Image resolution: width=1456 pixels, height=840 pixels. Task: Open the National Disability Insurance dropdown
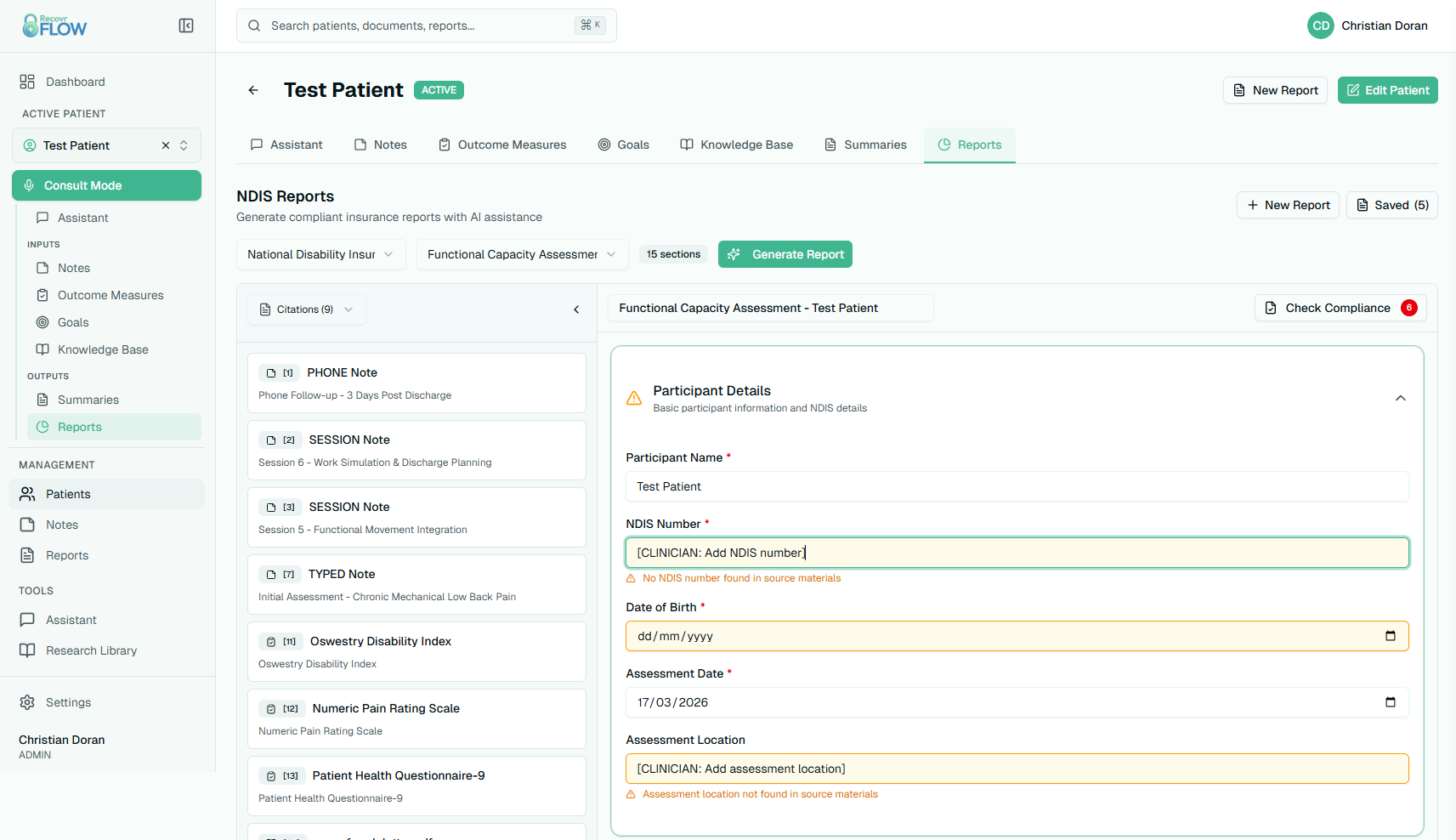[320, 254]
